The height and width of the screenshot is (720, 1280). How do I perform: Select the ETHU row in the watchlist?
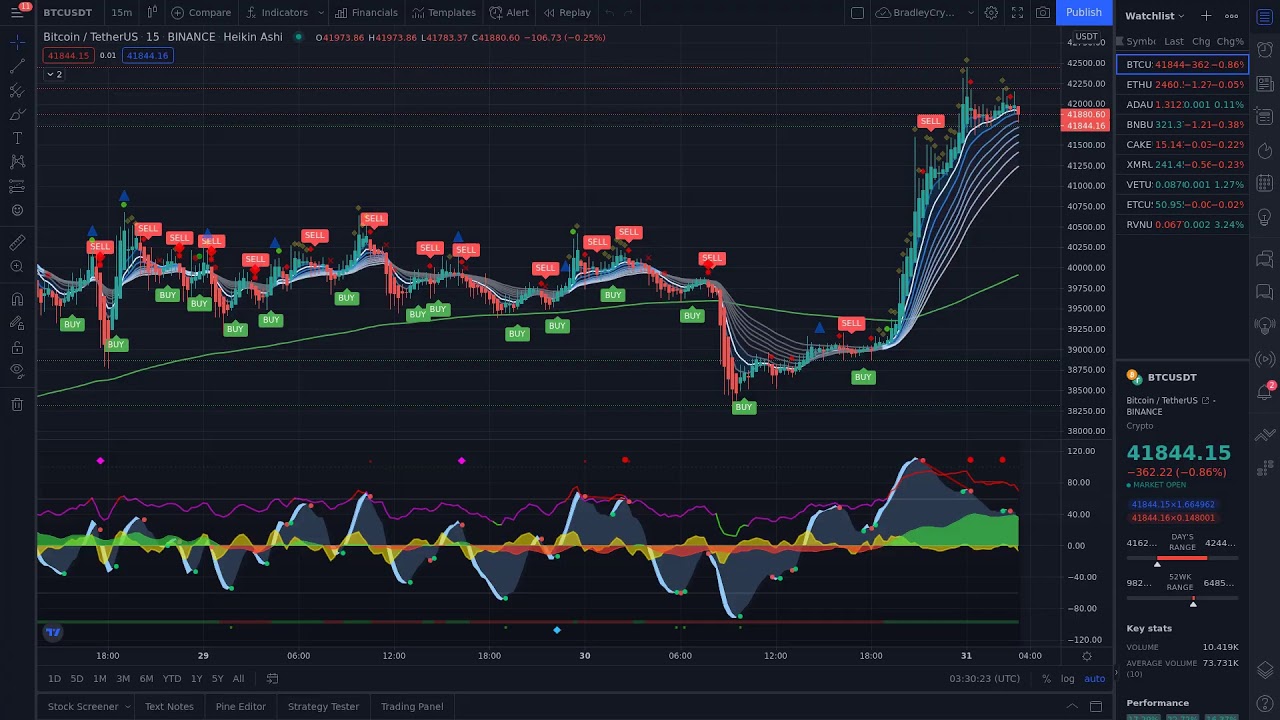(1182, 84)
